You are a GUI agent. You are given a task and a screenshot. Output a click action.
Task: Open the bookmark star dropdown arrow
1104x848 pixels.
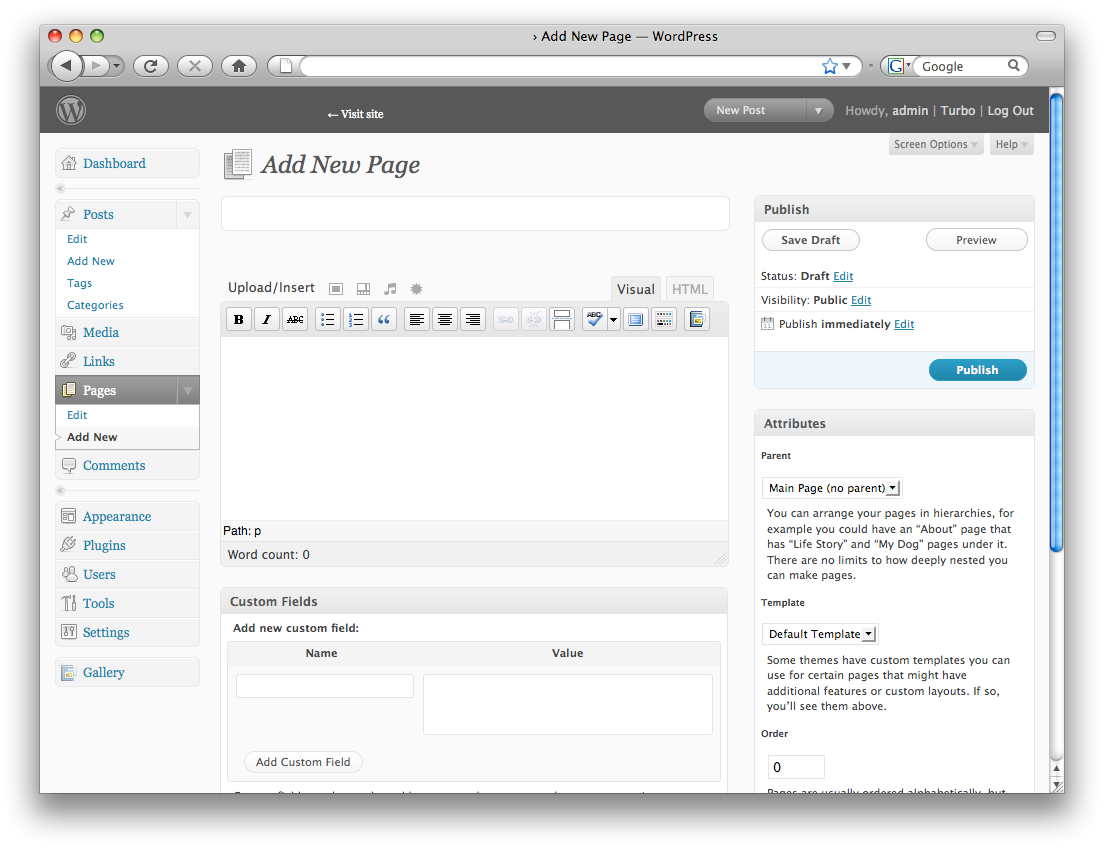point(847,66)
